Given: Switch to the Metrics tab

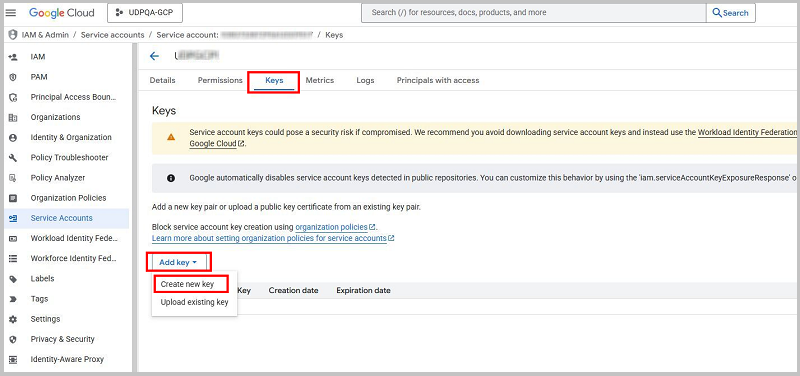Looking at the screenshot, I should [x=319, y=80].
